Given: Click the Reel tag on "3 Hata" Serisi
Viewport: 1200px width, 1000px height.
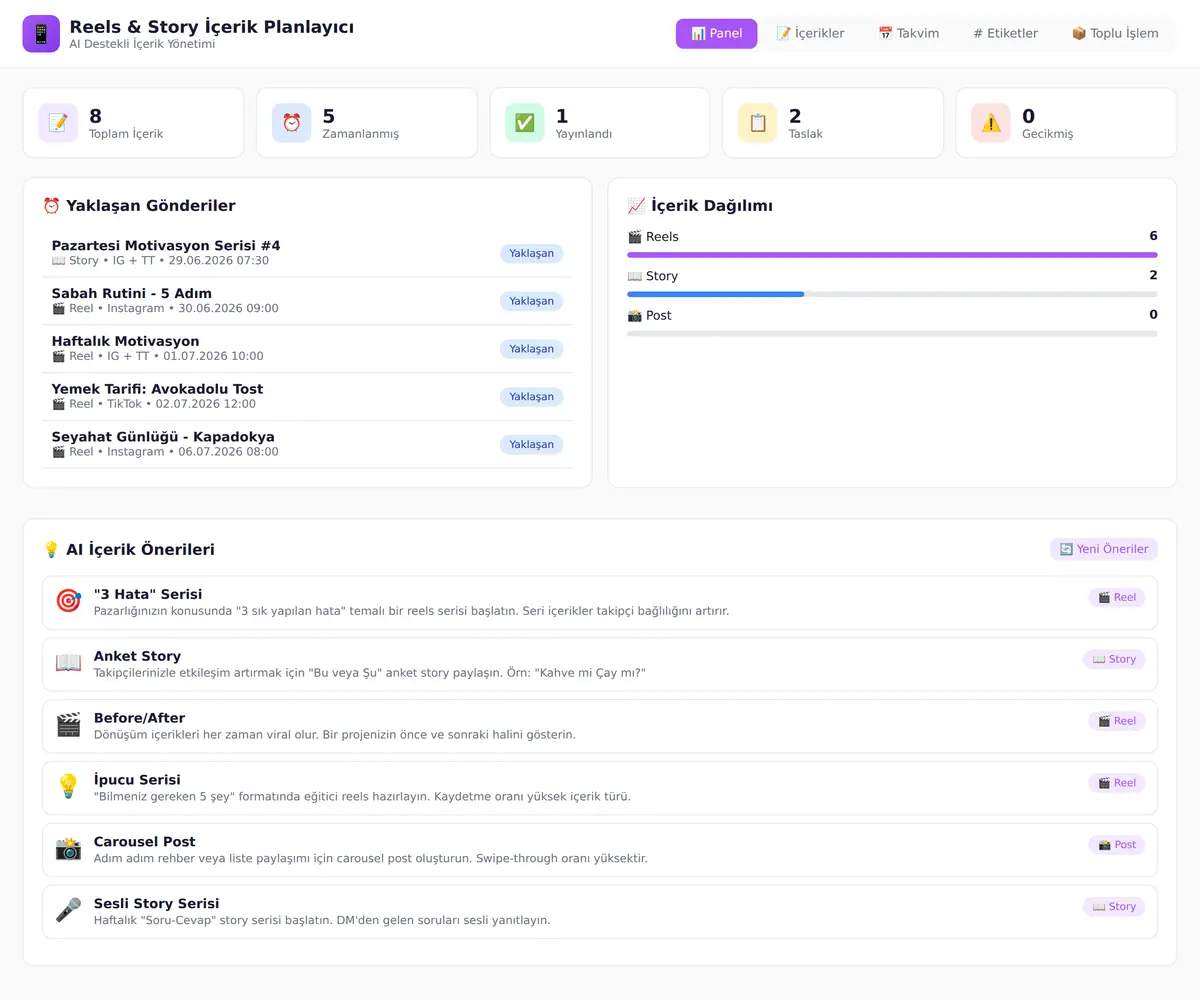Looking at the screenshot, I should (1117, 597).
